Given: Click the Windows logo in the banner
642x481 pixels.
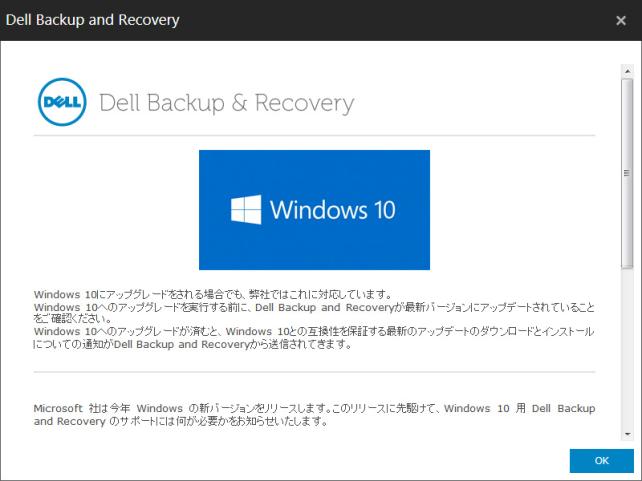Looking at the screenshot, I should click(x=246, y=210).
